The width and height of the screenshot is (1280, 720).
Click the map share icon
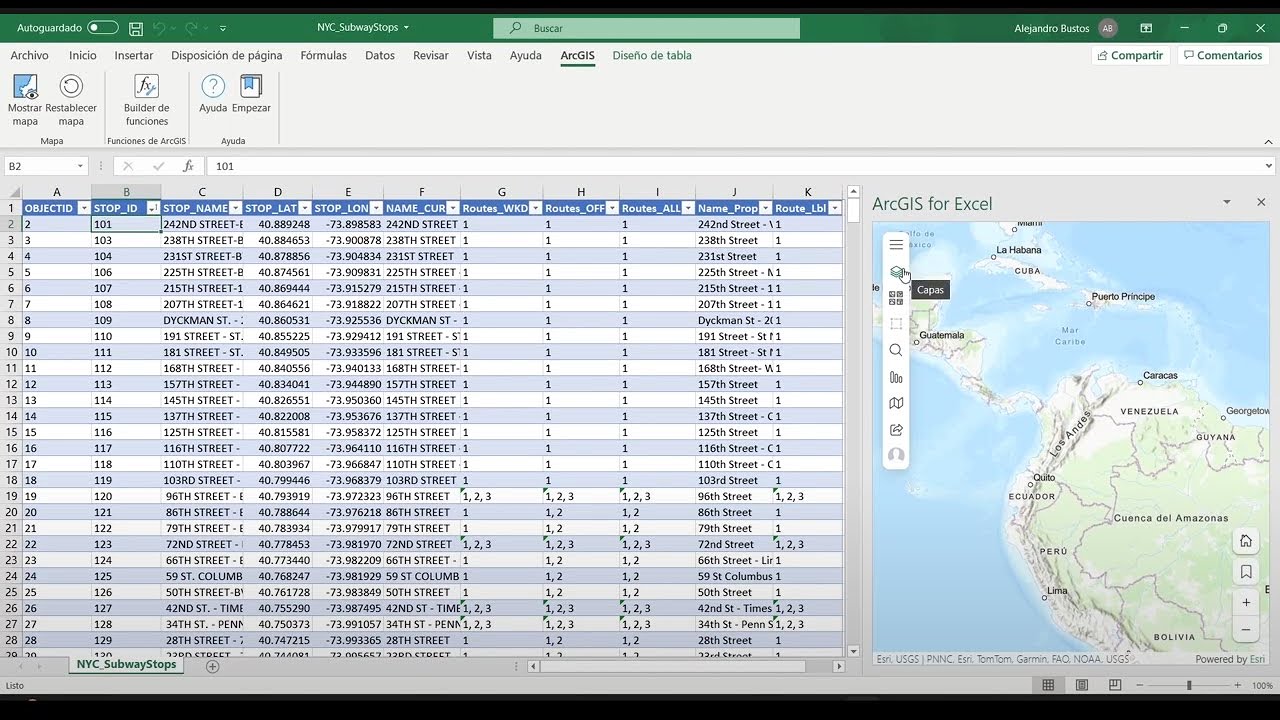click(x=896, y=429)
